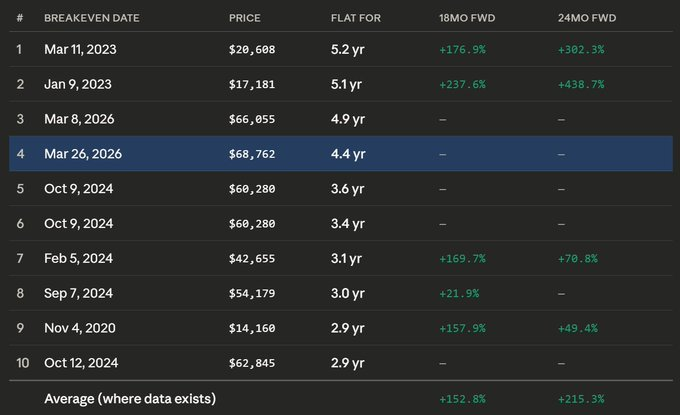Click the +215.3% average 24MO value
The height and width of the screenshot is (415, 680).
[x=581, y=399]
